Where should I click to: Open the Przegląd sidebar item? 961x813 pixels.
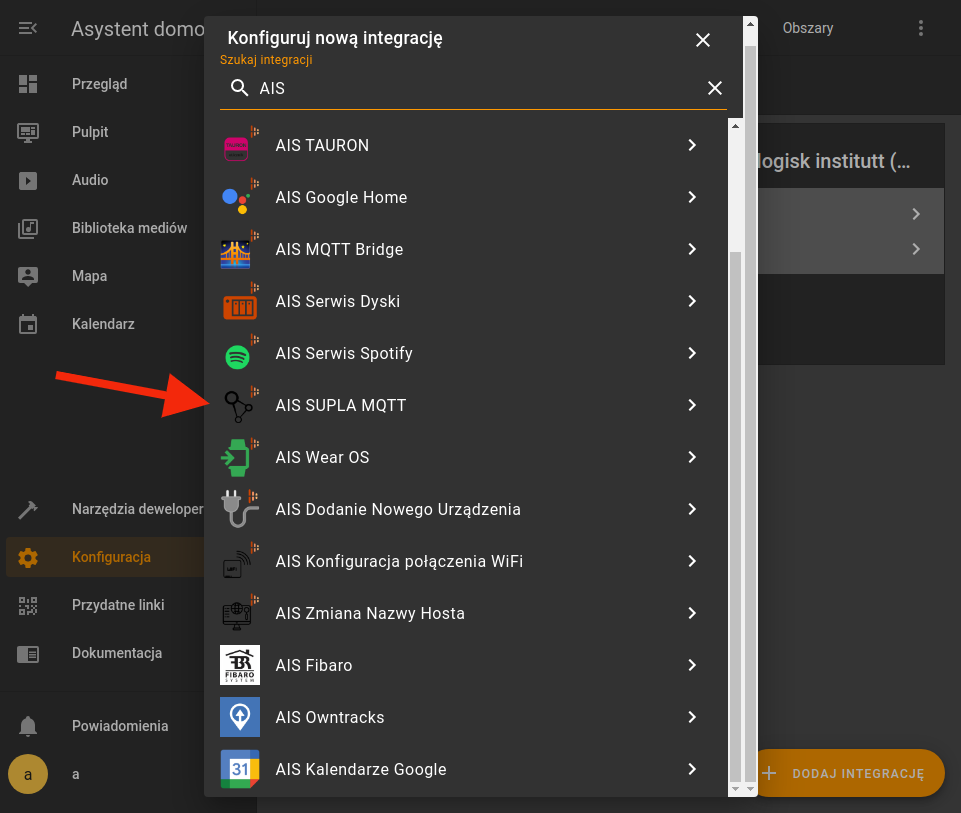coord(105,84)
